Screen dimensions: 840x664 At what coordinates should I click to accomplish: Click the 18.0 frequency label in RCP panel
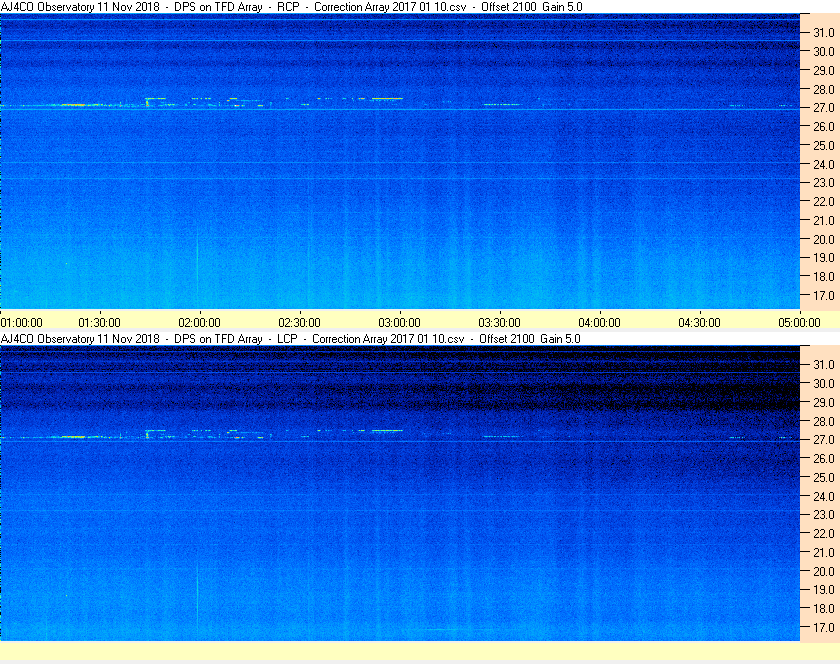point(824,277)
